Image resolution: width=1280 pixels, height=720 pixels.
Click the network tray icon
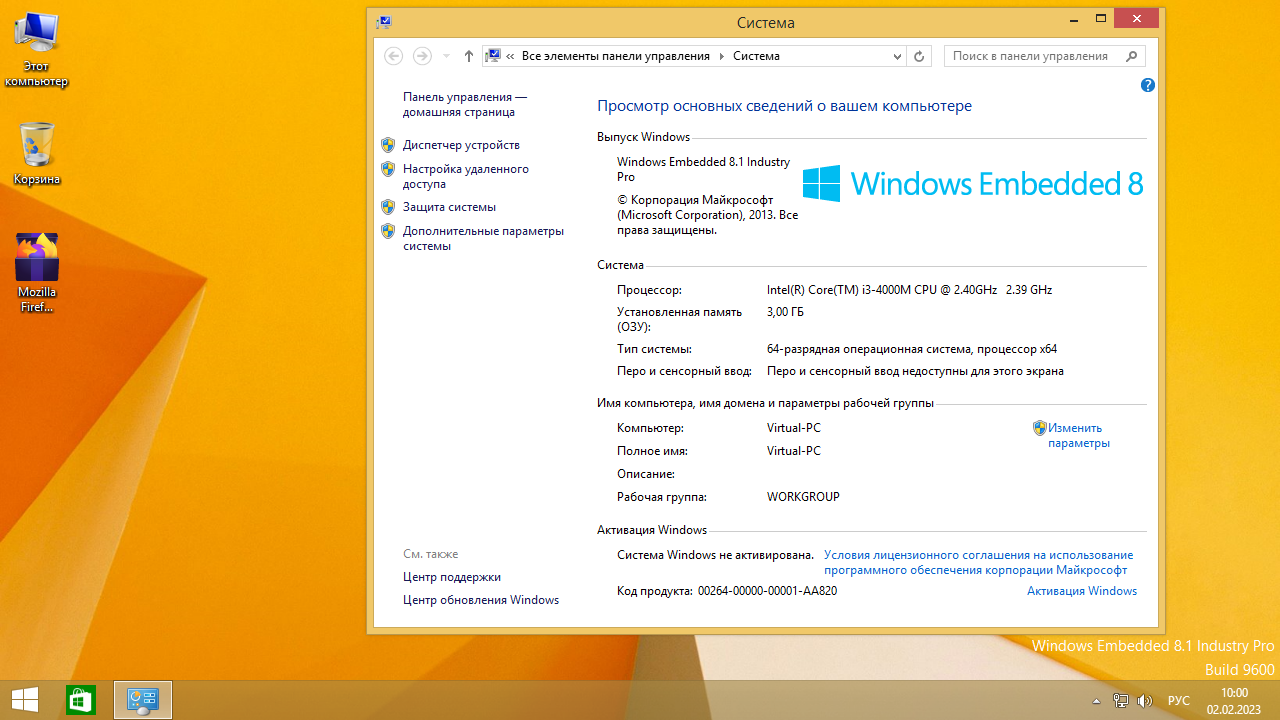(1121, 701)
